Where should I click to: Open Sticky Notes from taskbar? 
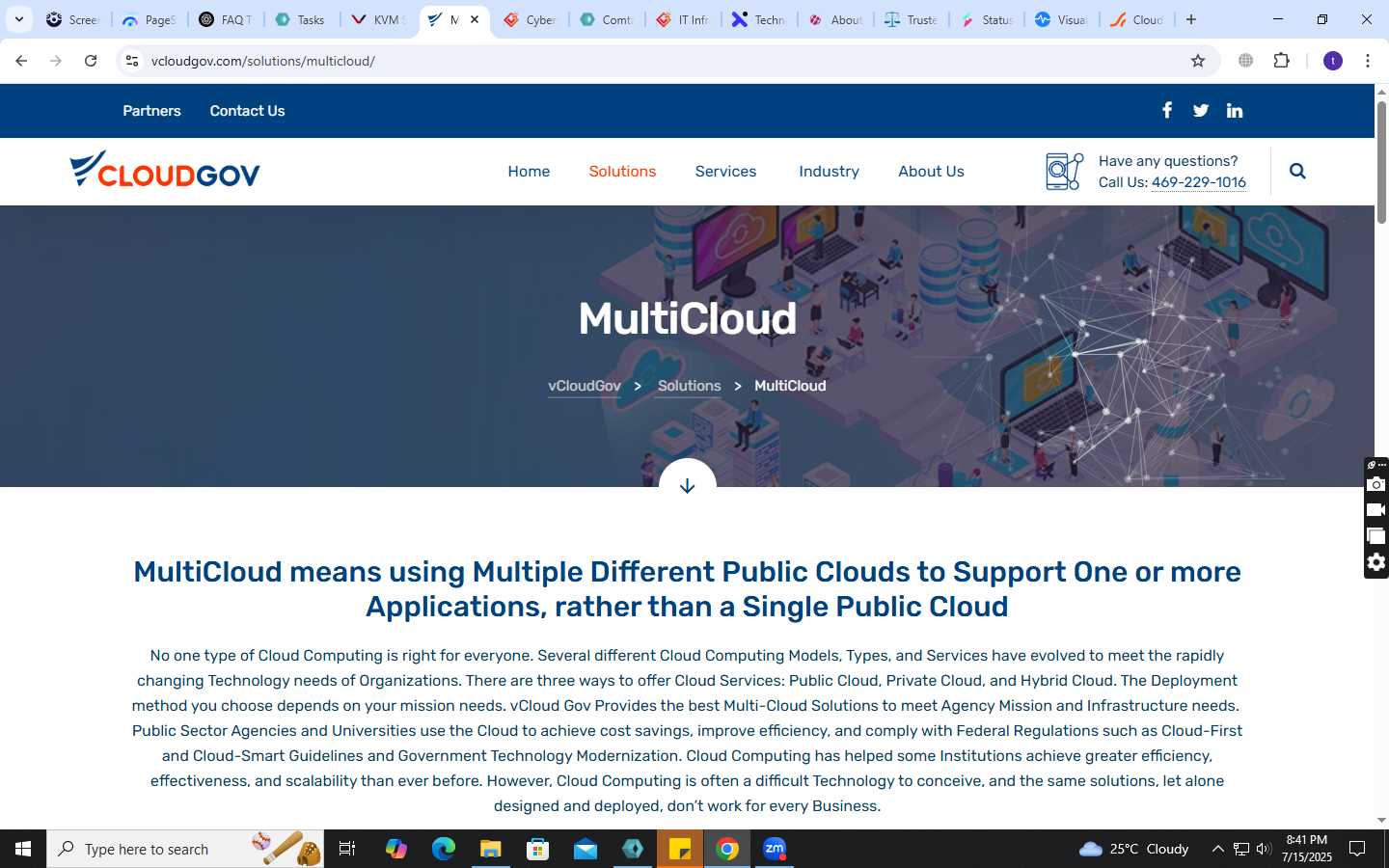pyautogui.click(x=680, y=849)
